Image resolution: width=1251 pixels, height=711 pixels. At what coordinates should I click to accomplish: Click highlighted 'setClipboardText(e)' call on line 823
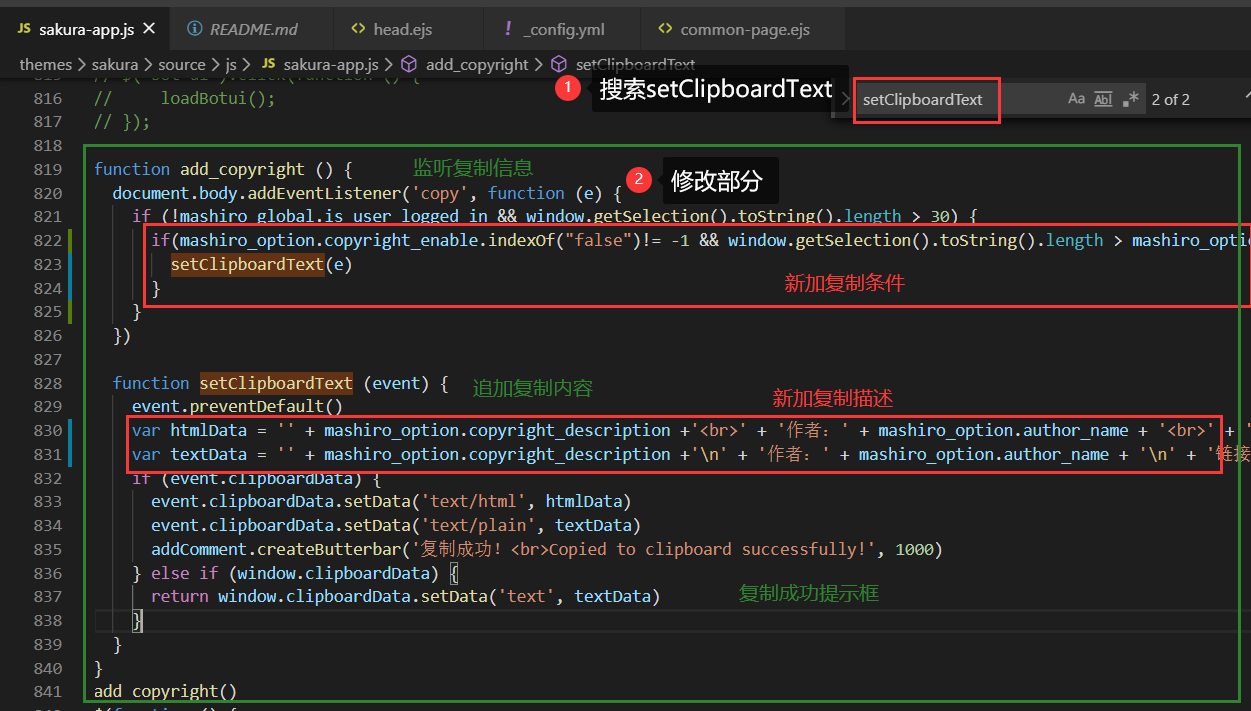point(262,264)
